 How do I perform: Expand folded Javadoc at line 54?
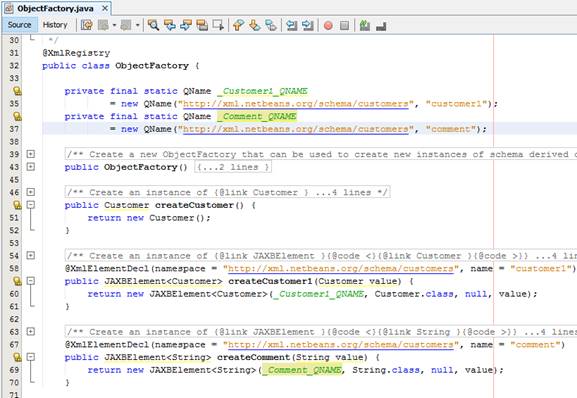31,255
